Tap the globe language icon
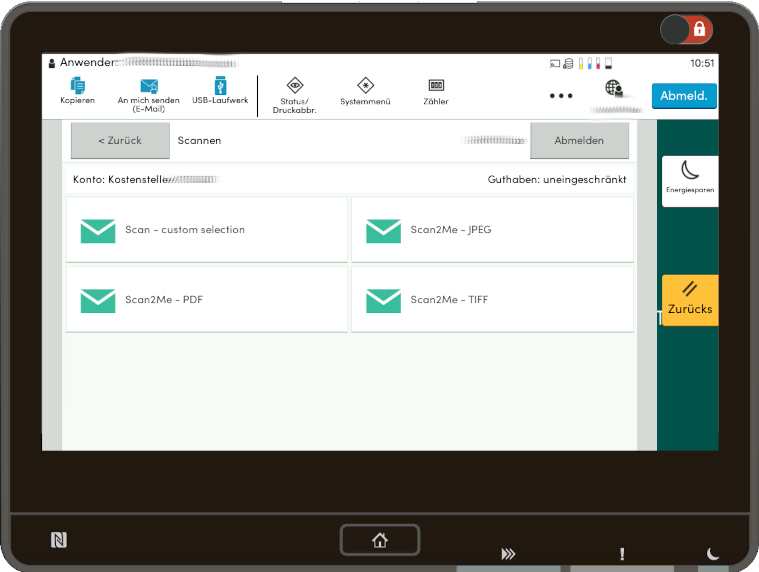Screen dimensions: 759x572 click(614, 90)
